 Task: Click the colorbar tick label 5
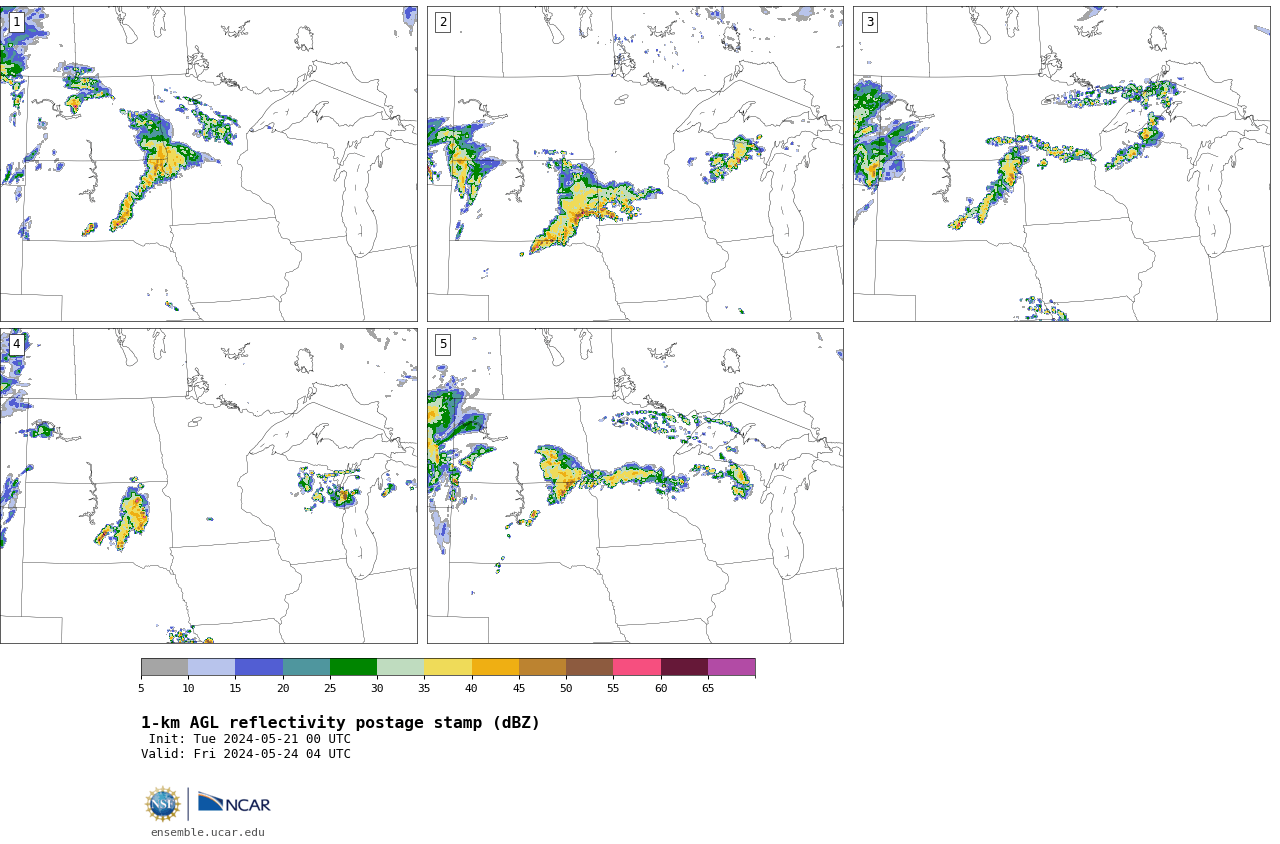[x=141, y=688]
